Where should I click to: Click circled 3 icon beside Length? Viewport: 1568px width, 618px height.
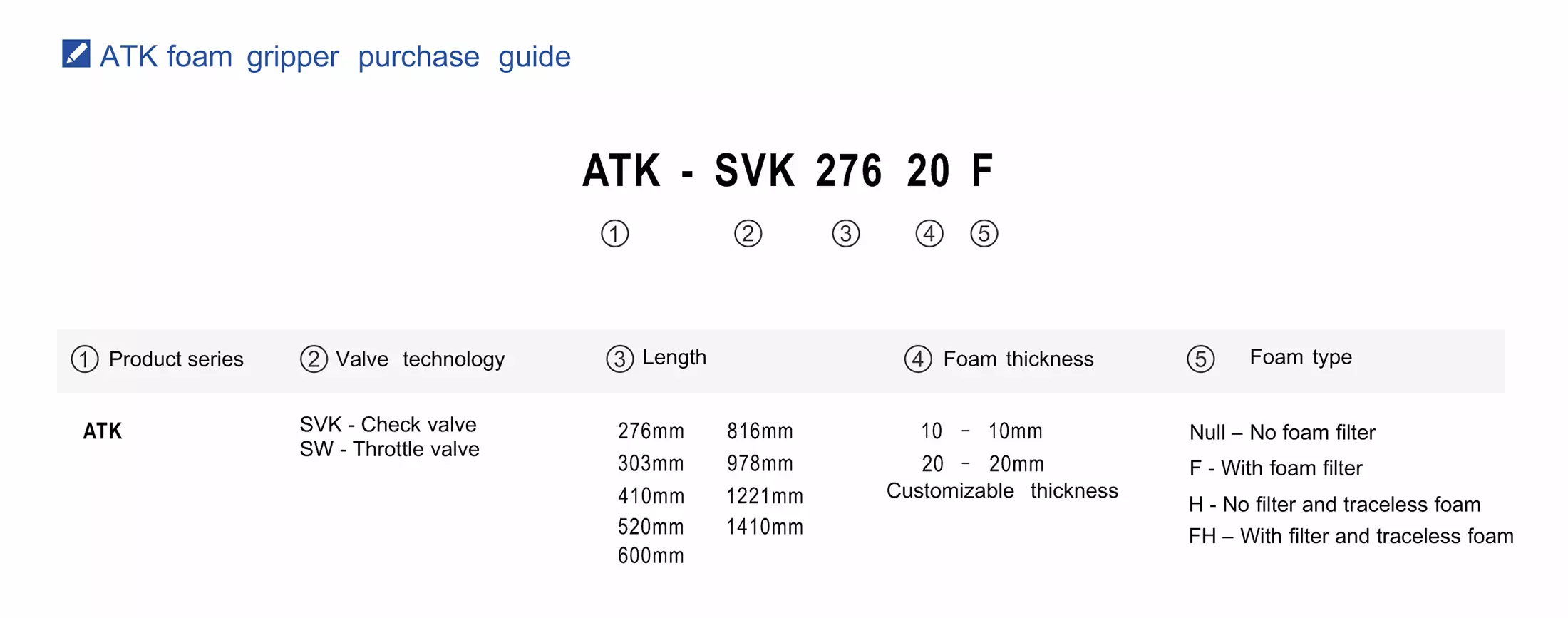[x=619, y=359]
